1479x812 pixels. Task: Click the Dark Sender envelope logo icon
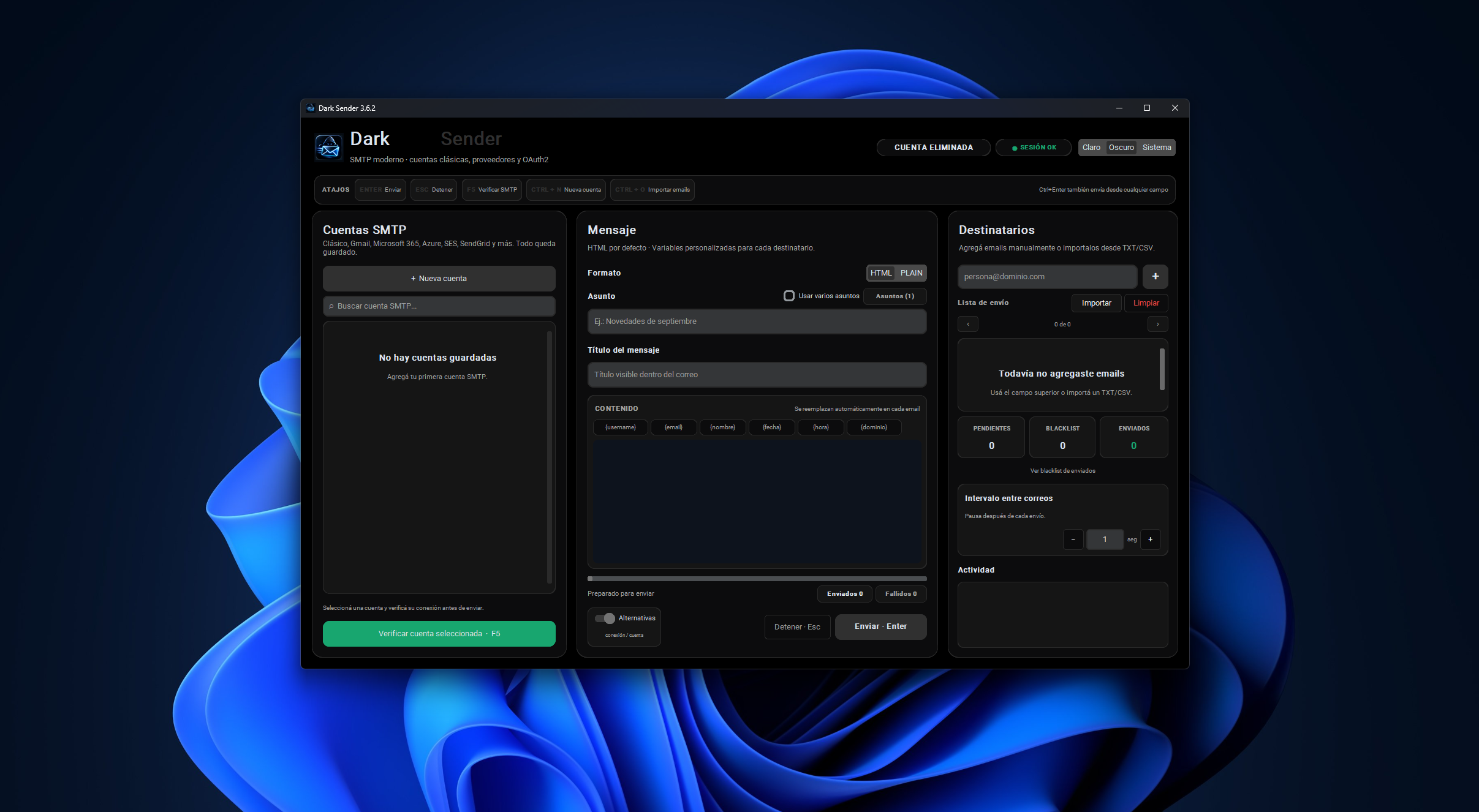tap(328, 147)
